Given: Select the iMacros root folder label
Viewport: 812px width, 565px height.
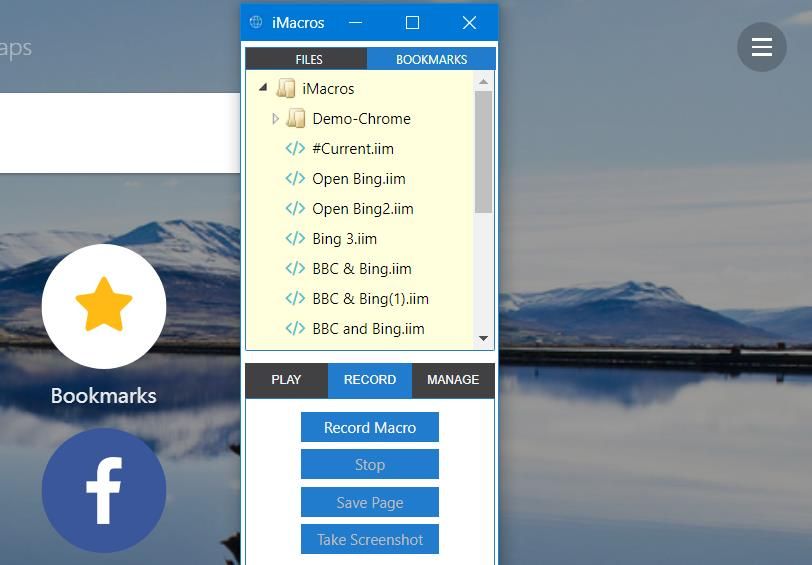Looking at the screenshot, I should 328,89.
